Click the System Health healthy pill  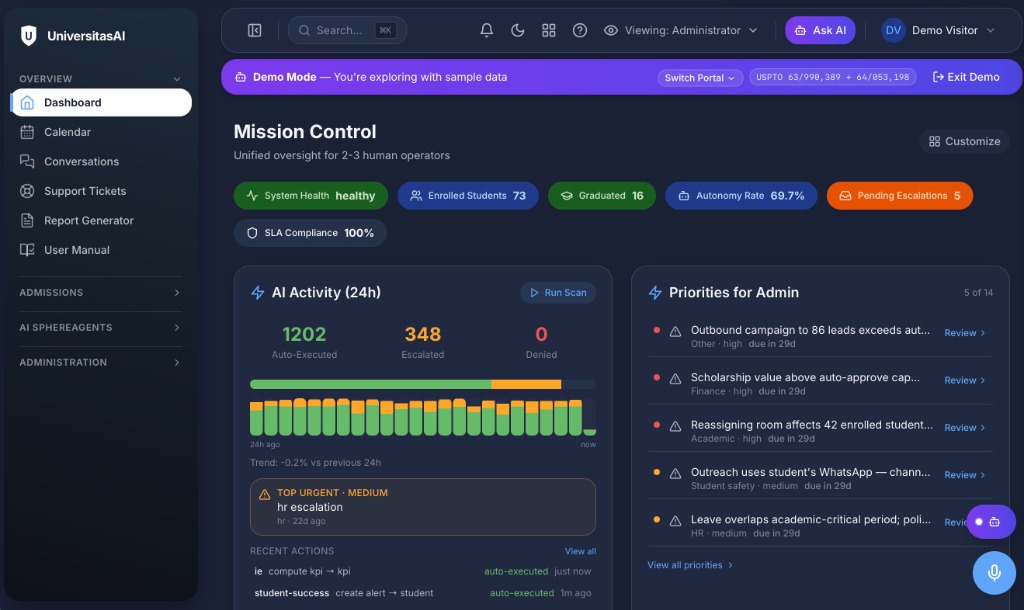(x=311, y=195)
